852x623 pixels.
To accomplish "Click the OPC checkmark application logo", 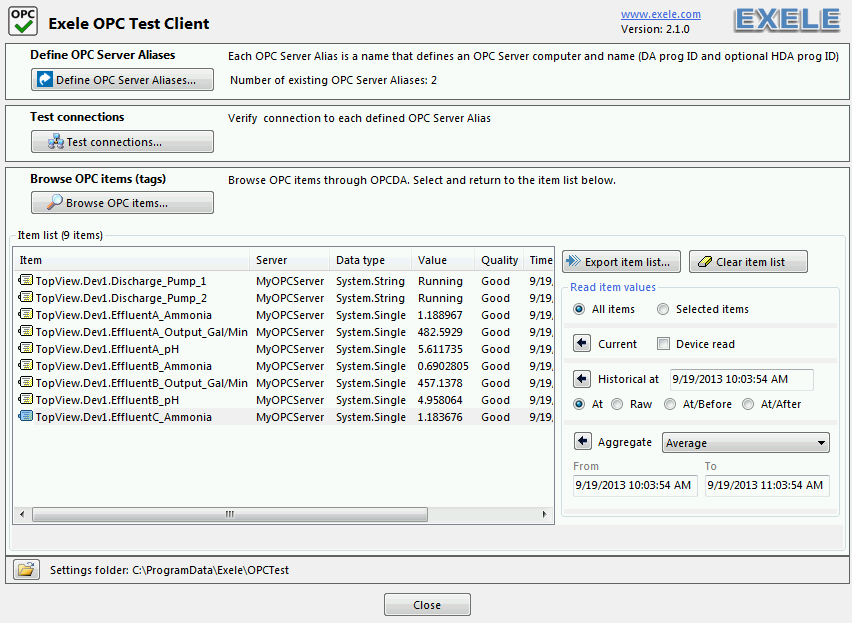I will [23, 22].
